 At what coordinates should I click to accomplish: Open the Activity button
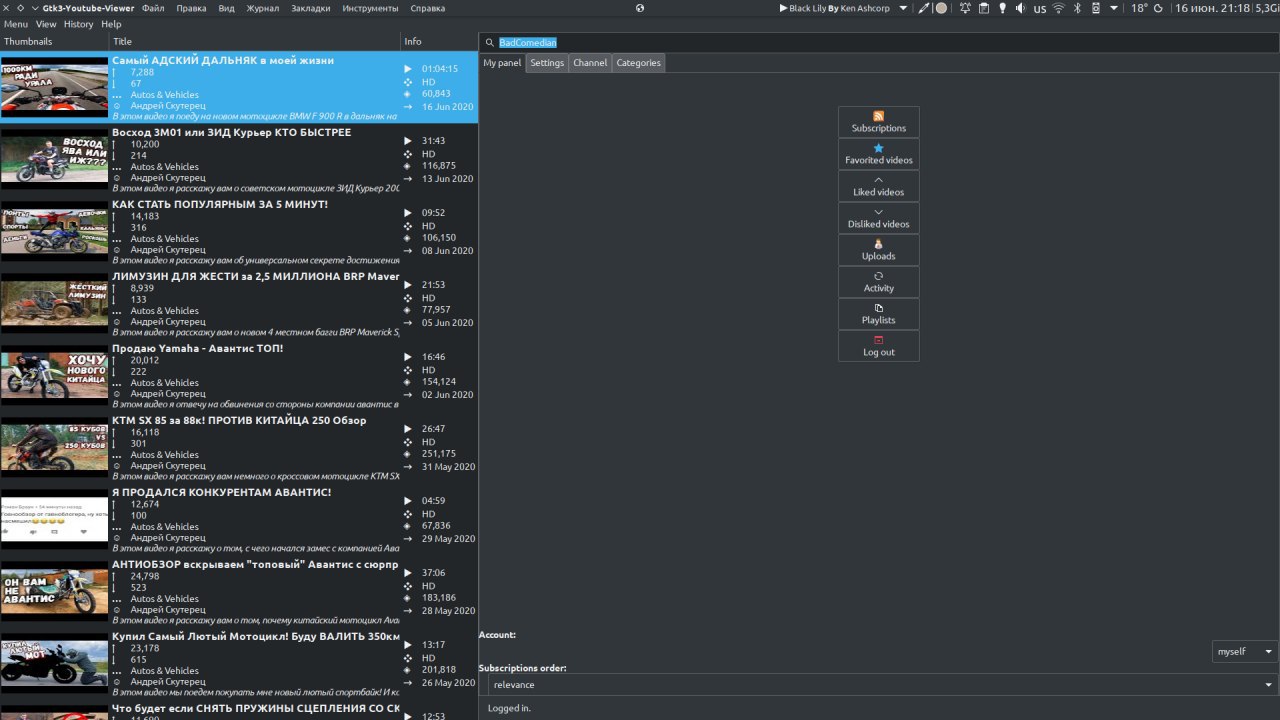click(x=879, y=282)
